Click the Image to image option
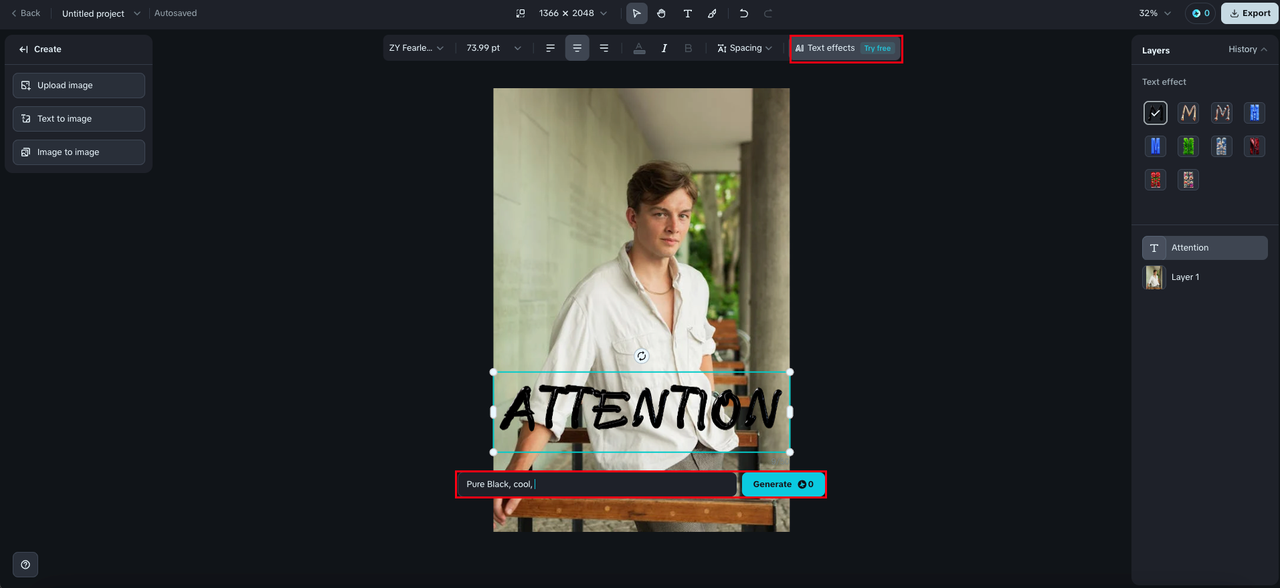Image resolution: width=1280 pixels, height=588 pixels. tap(79, 152)
